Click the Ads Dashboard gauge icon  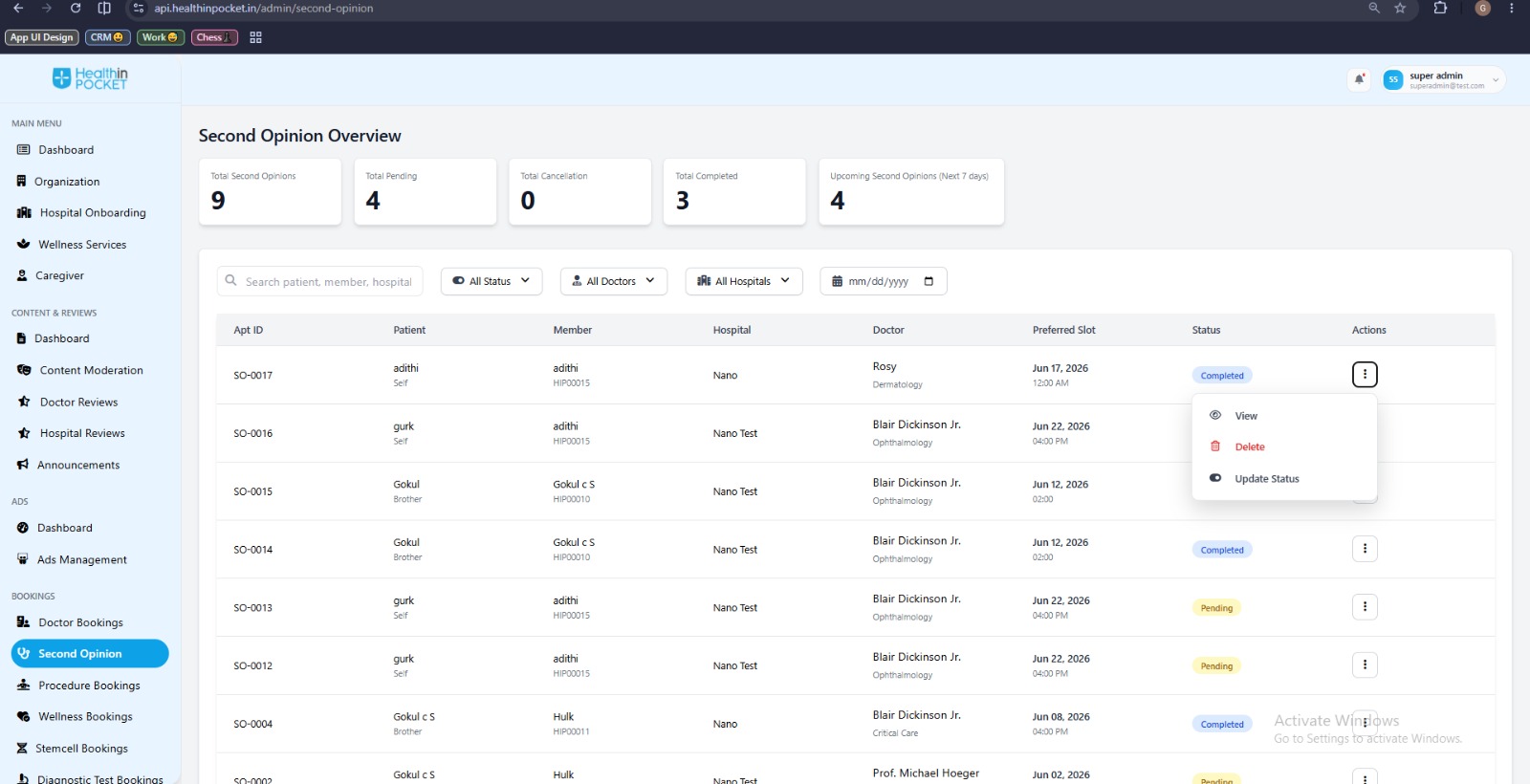(23, 528)
